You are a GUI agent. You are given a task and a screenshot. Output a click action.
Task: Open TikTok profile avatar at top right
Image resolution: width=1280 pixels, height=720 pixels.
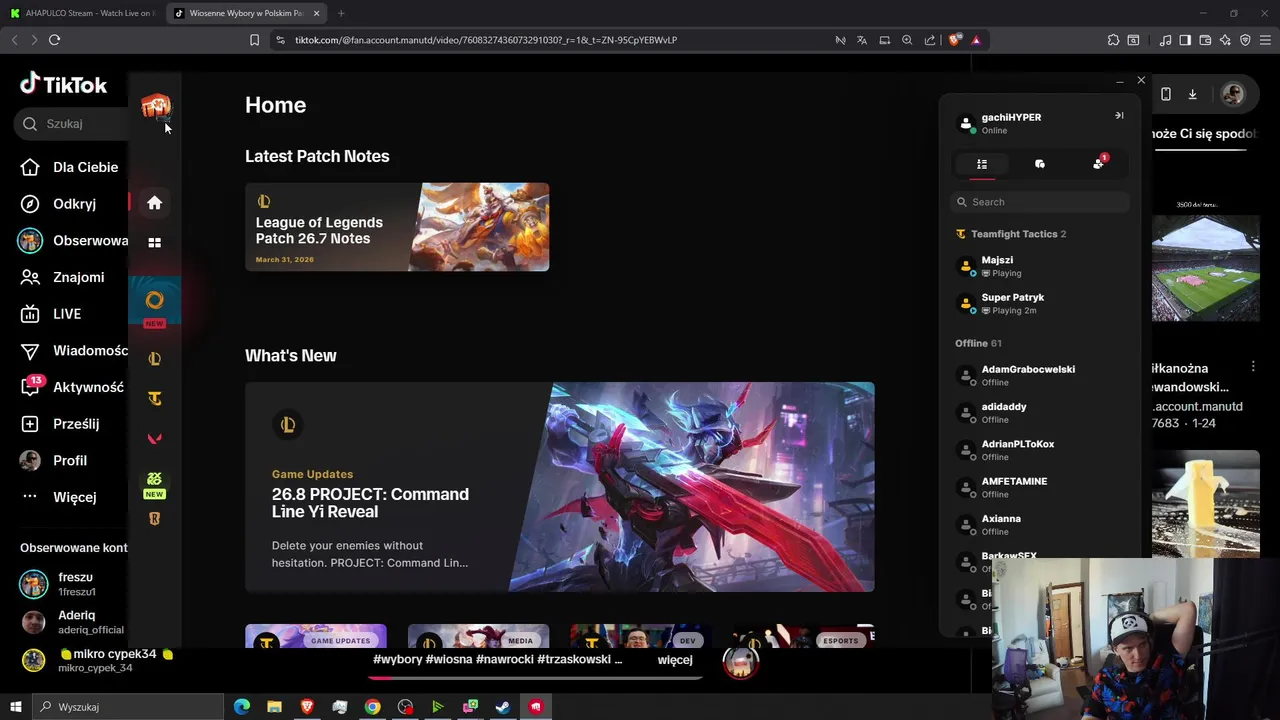1233,94
